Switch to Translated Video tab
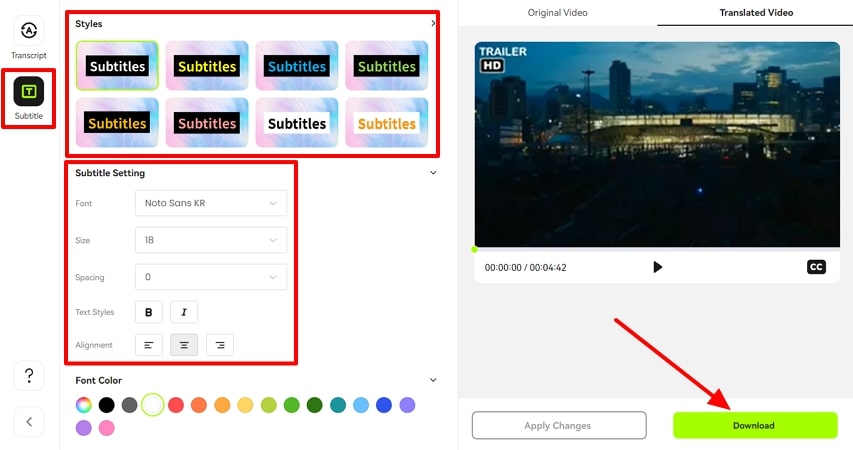This screenshot has width=853, height=450. 756,13
